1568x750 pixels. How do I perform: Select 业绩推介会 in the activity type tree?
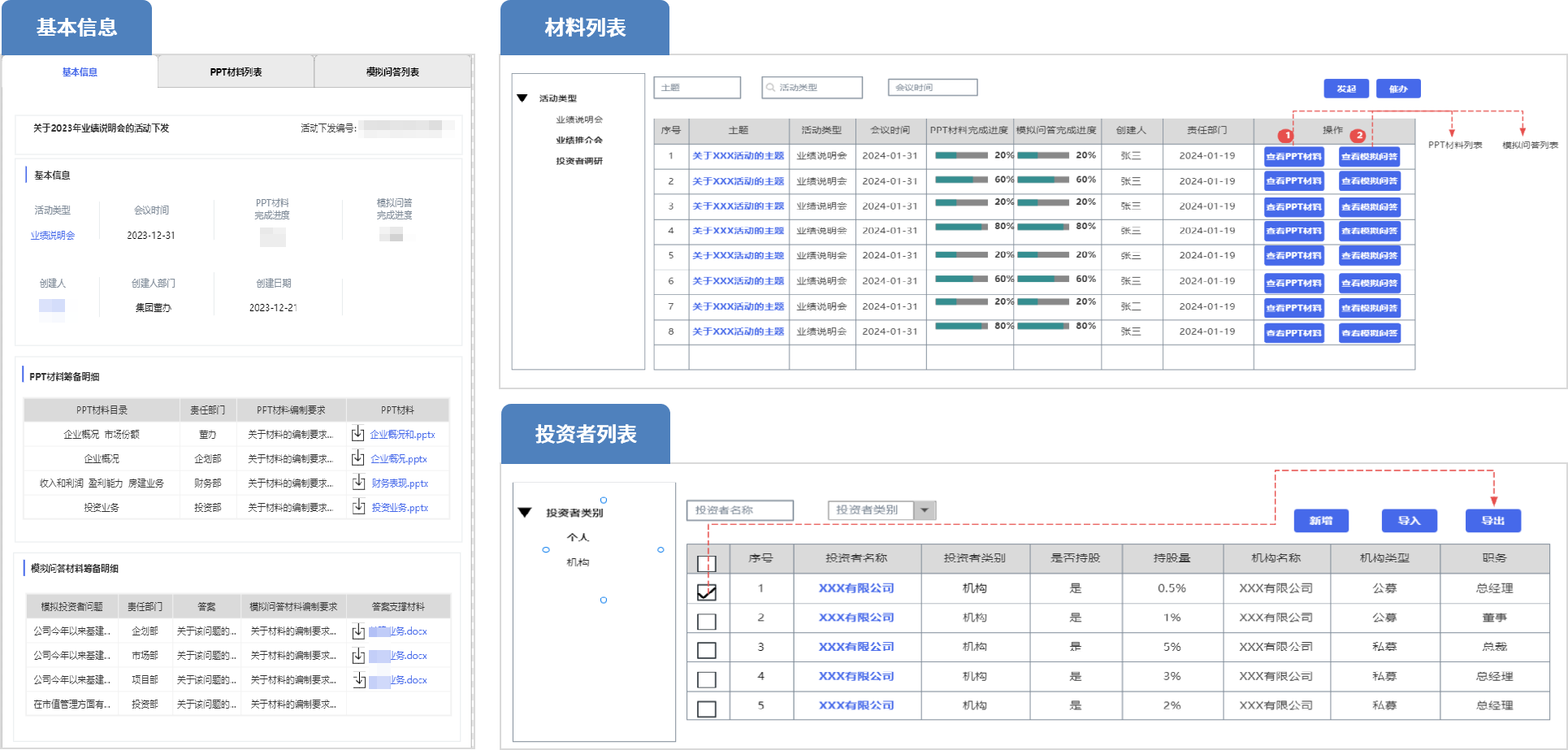579,140
